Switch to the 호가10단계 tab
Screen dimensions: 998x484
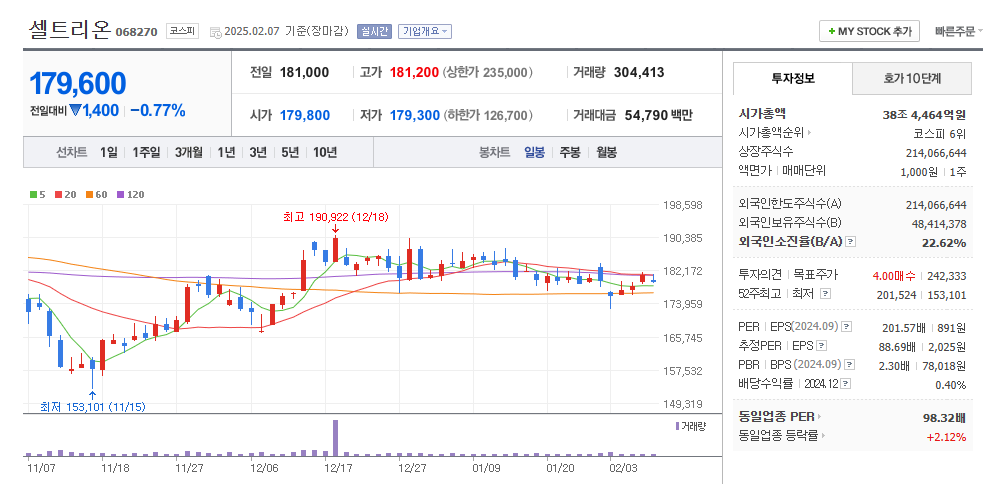click(x=912, y=78)
